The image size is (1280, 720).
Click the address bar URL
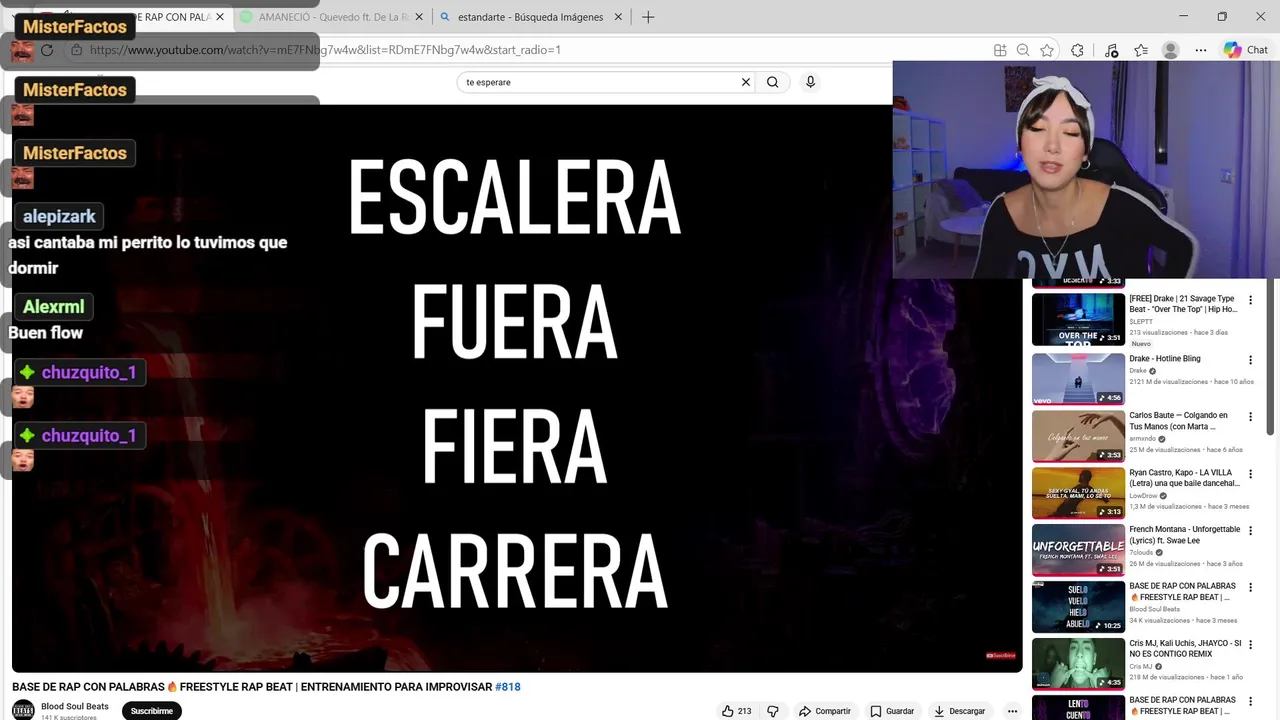click(325, 50)
